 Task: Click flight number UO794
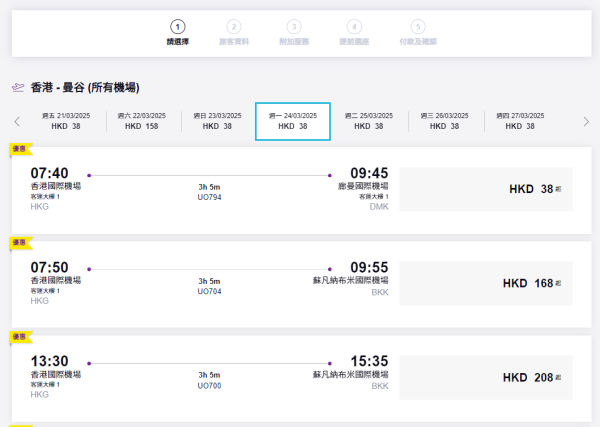(209, 197)
